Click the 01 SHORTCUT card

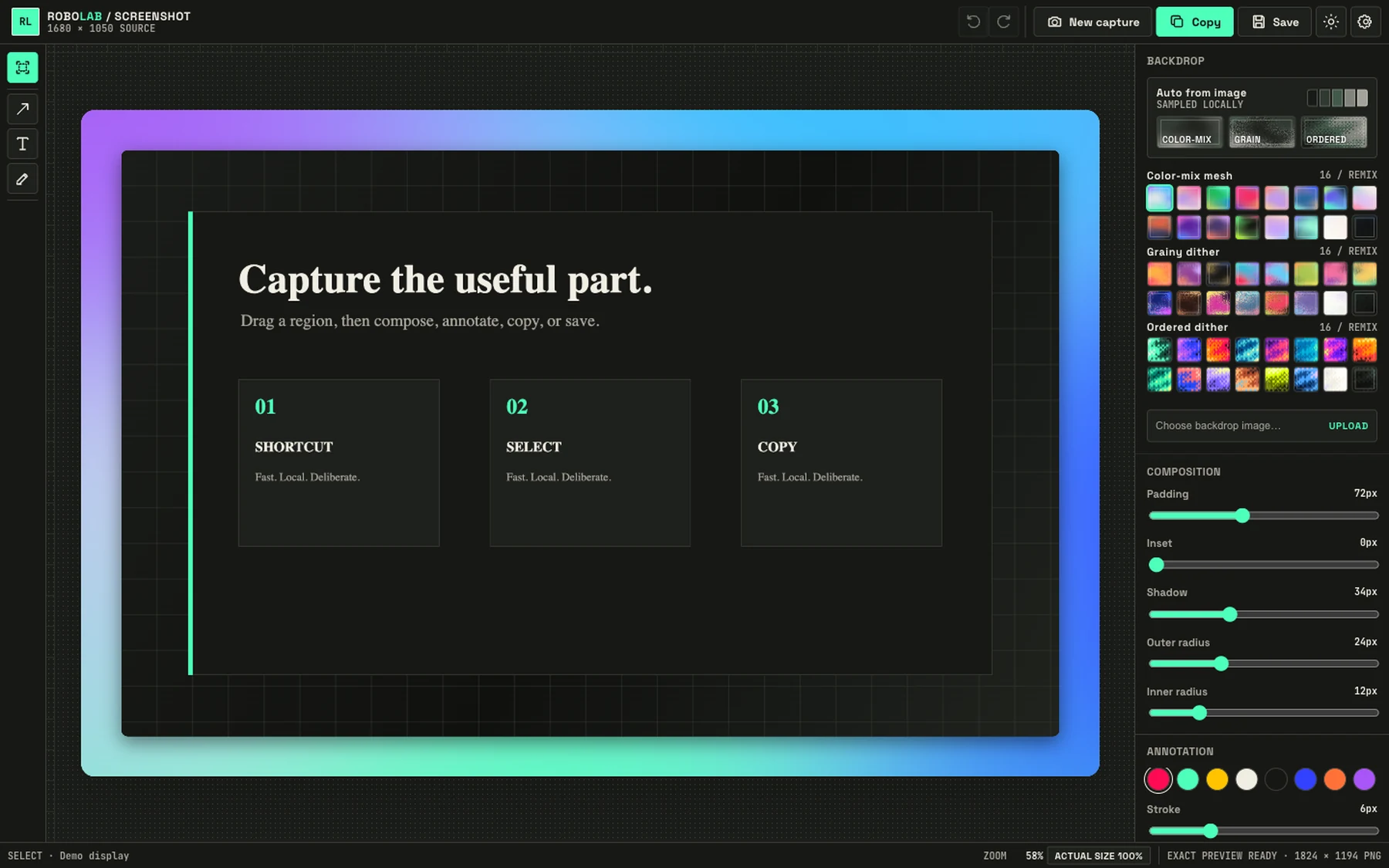click(339, 463)
